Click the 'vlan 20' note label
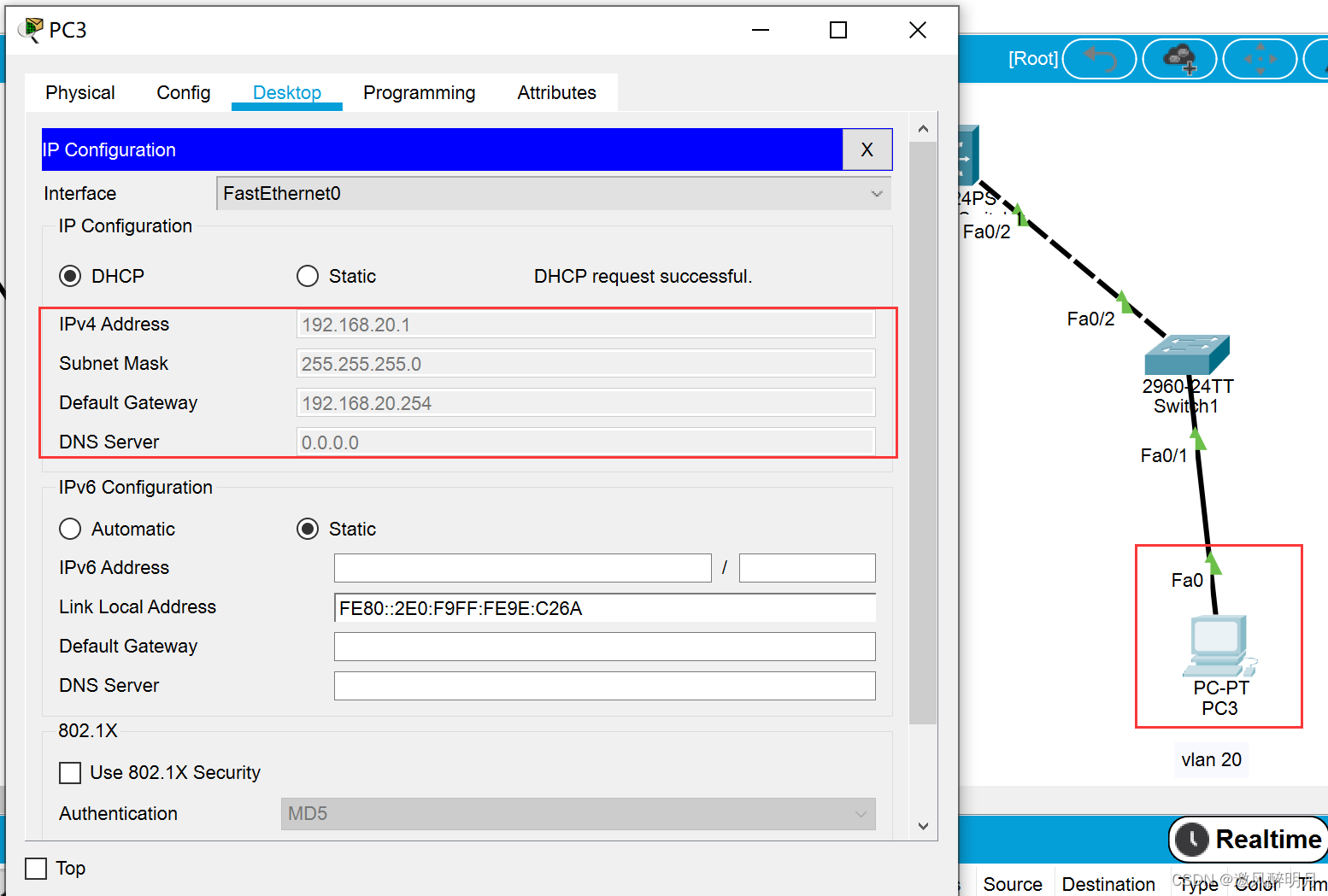Screen dimensions: 1328x896 click(x=1211, y=759)
